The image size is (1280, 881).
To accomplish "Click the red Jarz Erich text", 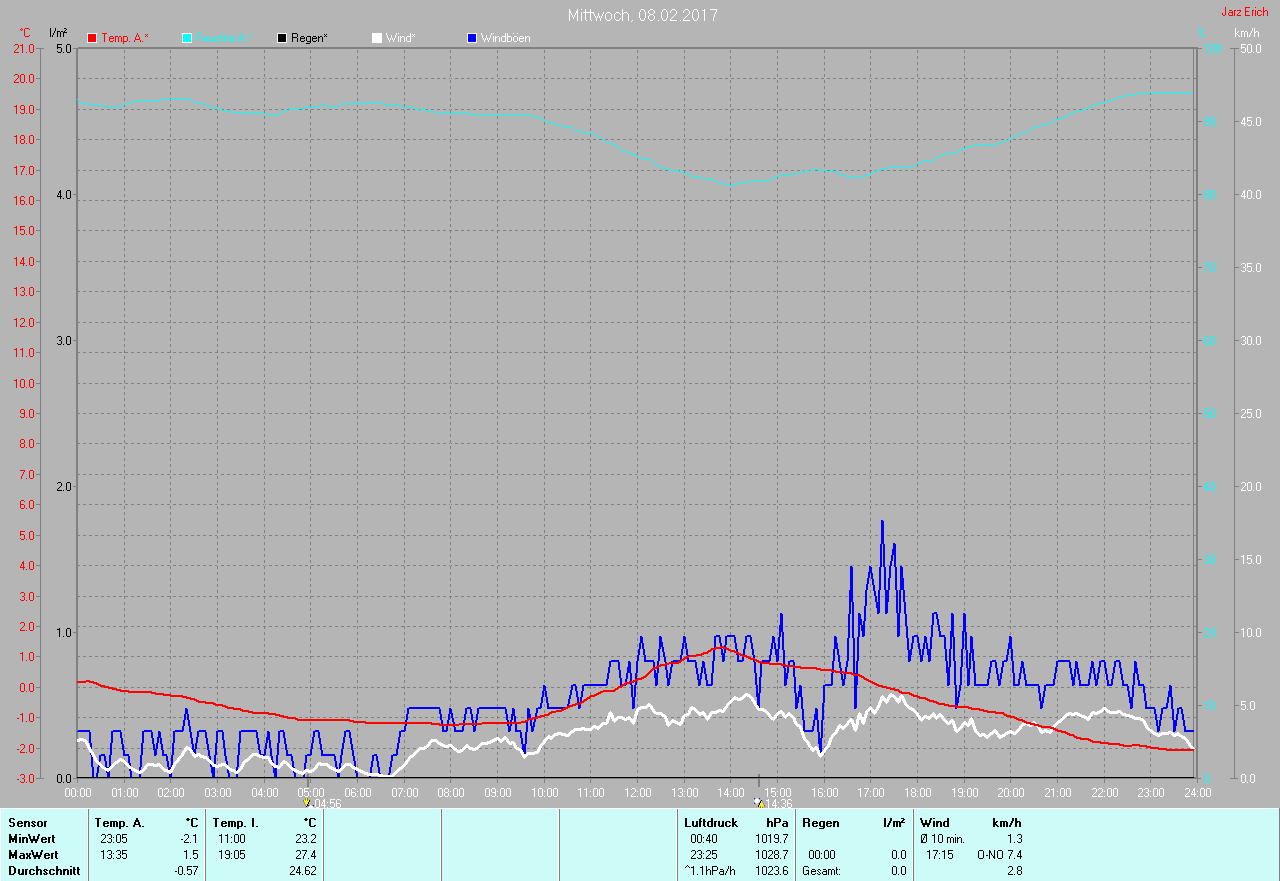I will click(x=1244, y=12).
